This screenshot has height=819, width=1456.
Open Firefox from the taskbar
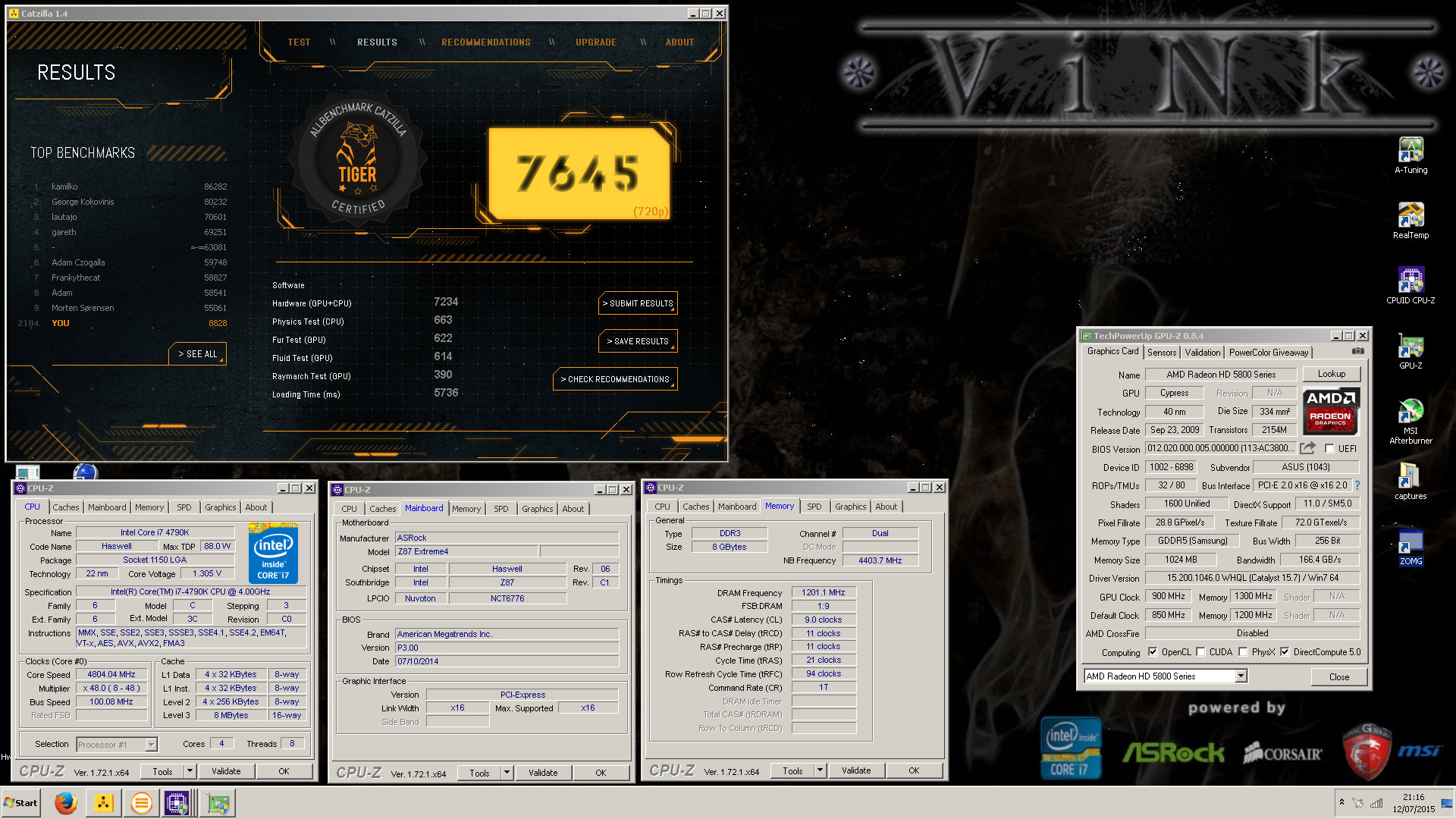pyautogui.click(x=66, y=803)
